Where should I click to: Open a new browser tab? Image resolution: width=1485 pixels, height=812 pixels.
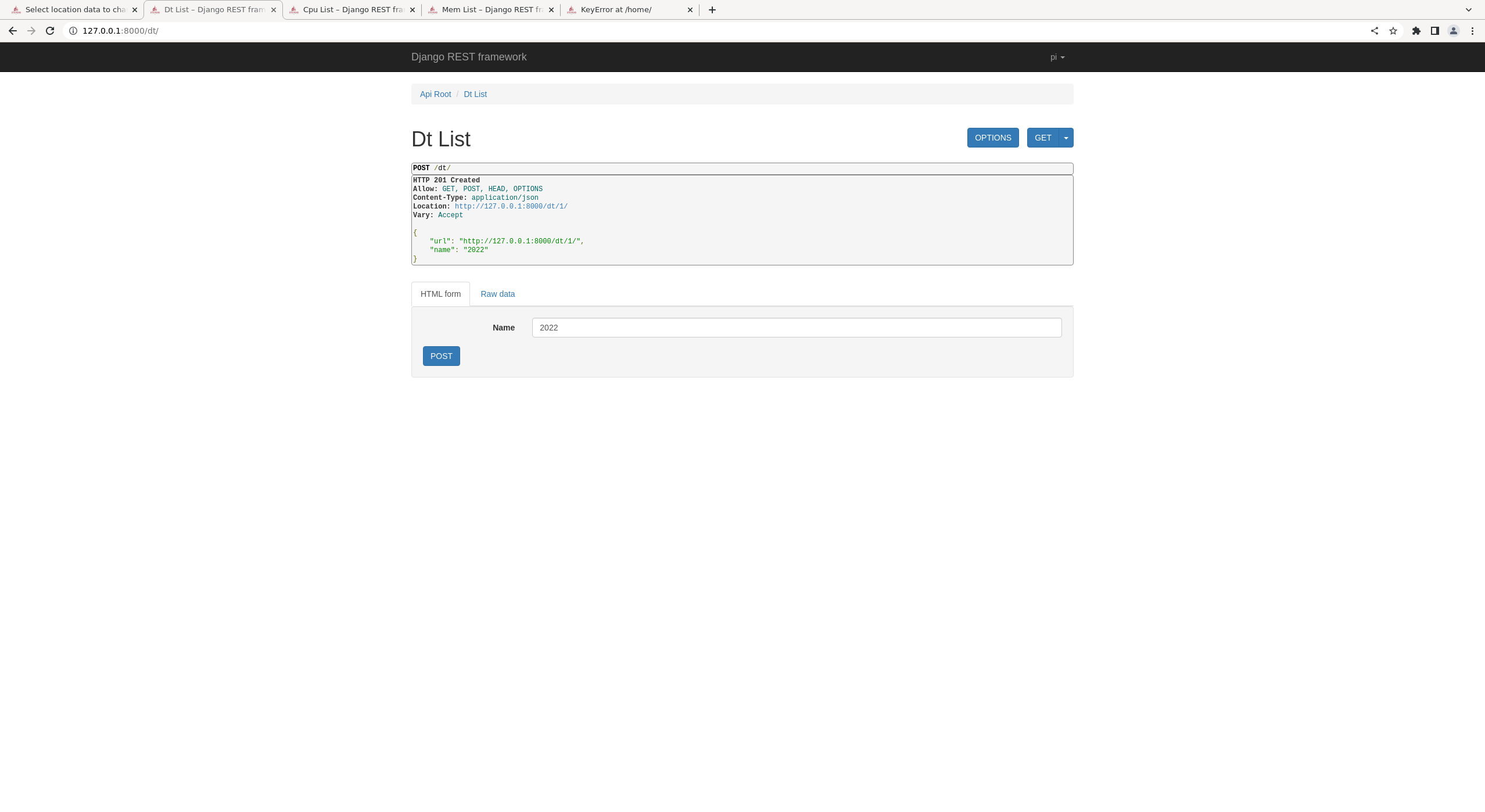[712, 9]
